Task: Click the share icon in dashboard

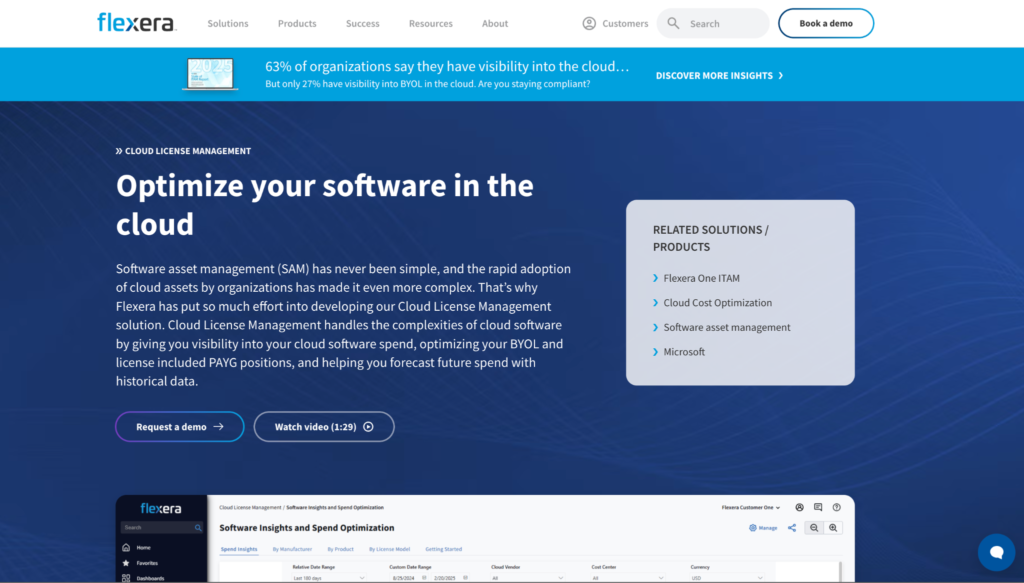Action: click(x=792, y=528)
